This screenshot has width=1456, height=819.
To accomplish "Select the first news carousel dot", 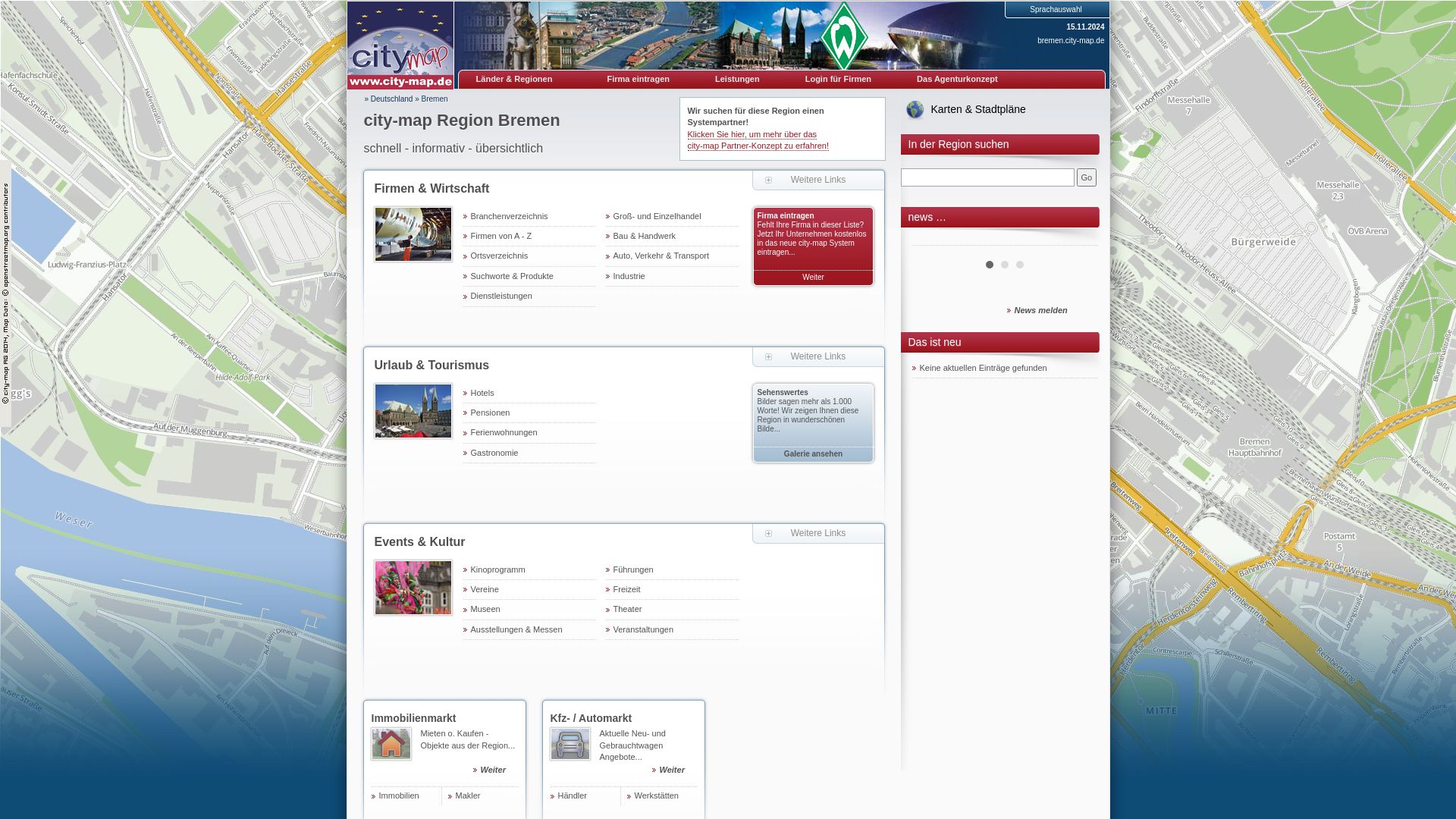I will click(x=990, y=265).
